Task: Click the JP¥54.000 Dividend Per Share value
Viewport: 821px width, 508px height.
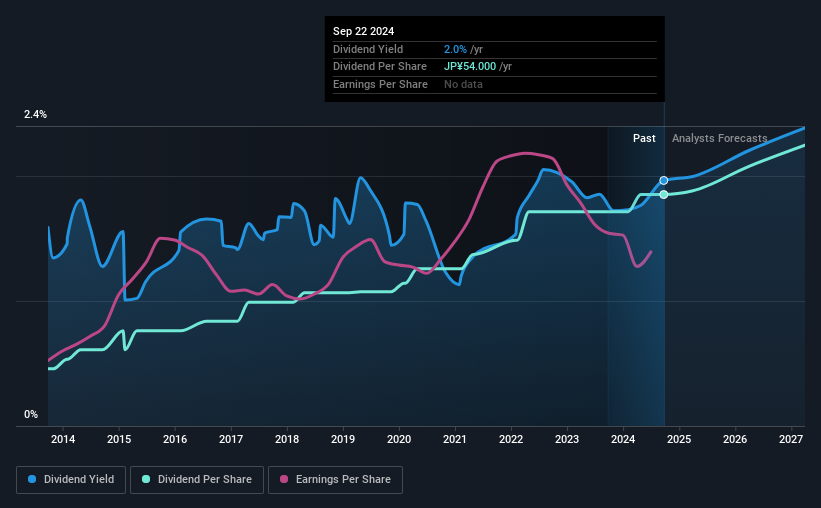Action: [x=470, y=67]
